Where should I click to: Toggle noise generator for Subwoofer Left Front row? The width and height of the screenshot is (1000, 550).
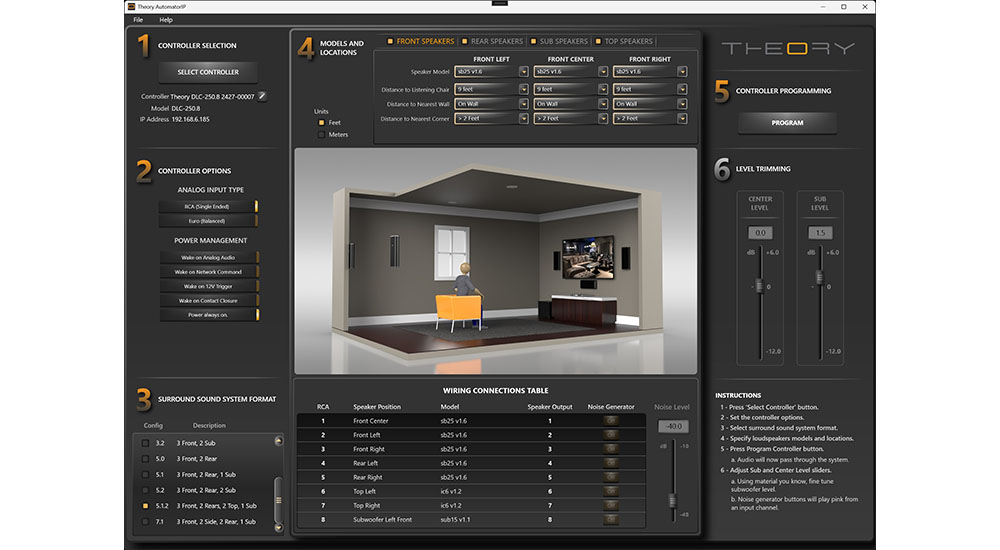[610, 519]
